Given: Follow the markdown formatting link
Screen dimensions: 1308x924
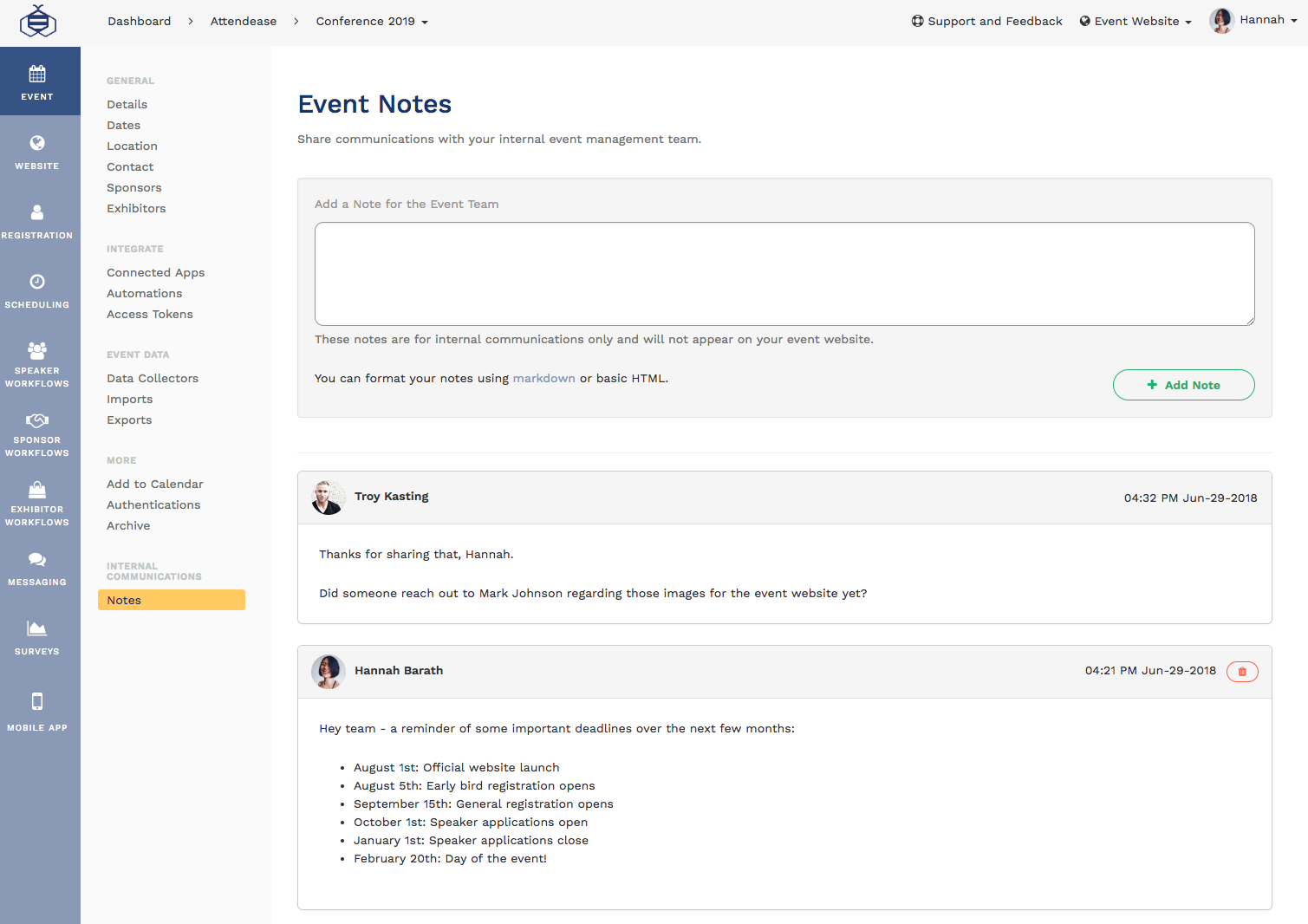Looking at the screenshot, I should point(543,379).
